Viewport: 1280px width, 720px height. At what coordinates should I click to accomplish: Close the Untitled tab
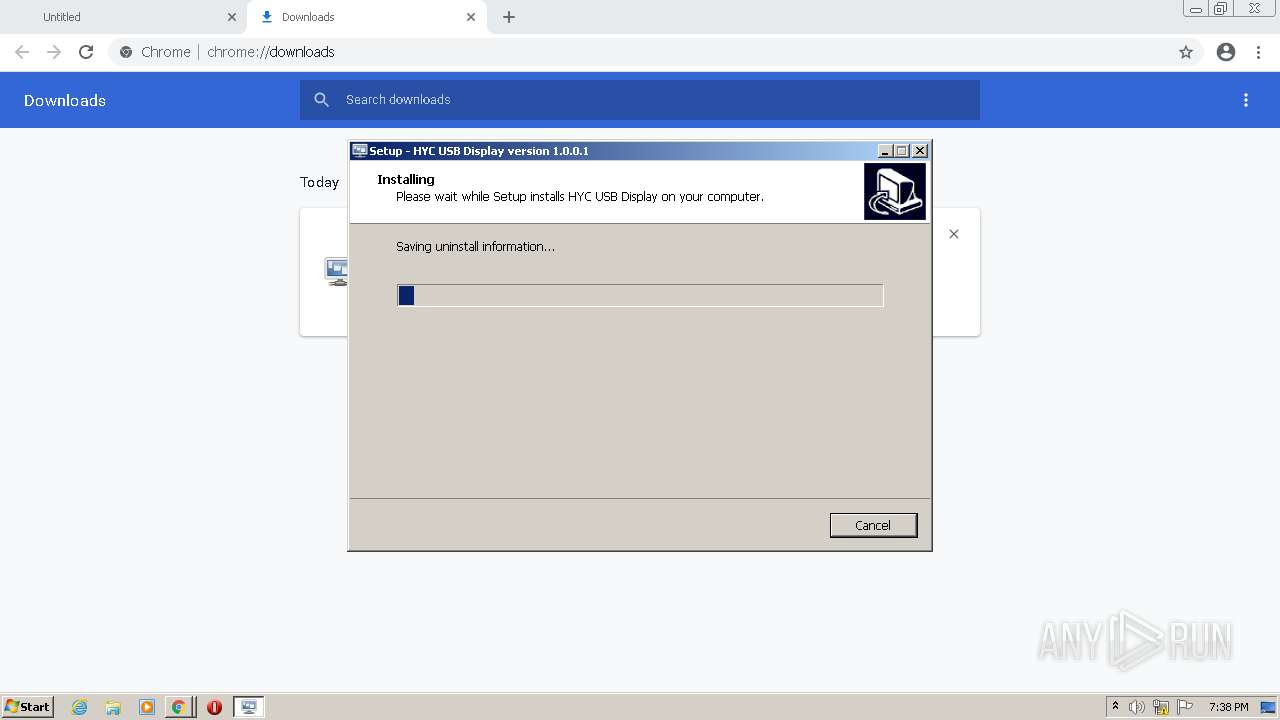232,17
